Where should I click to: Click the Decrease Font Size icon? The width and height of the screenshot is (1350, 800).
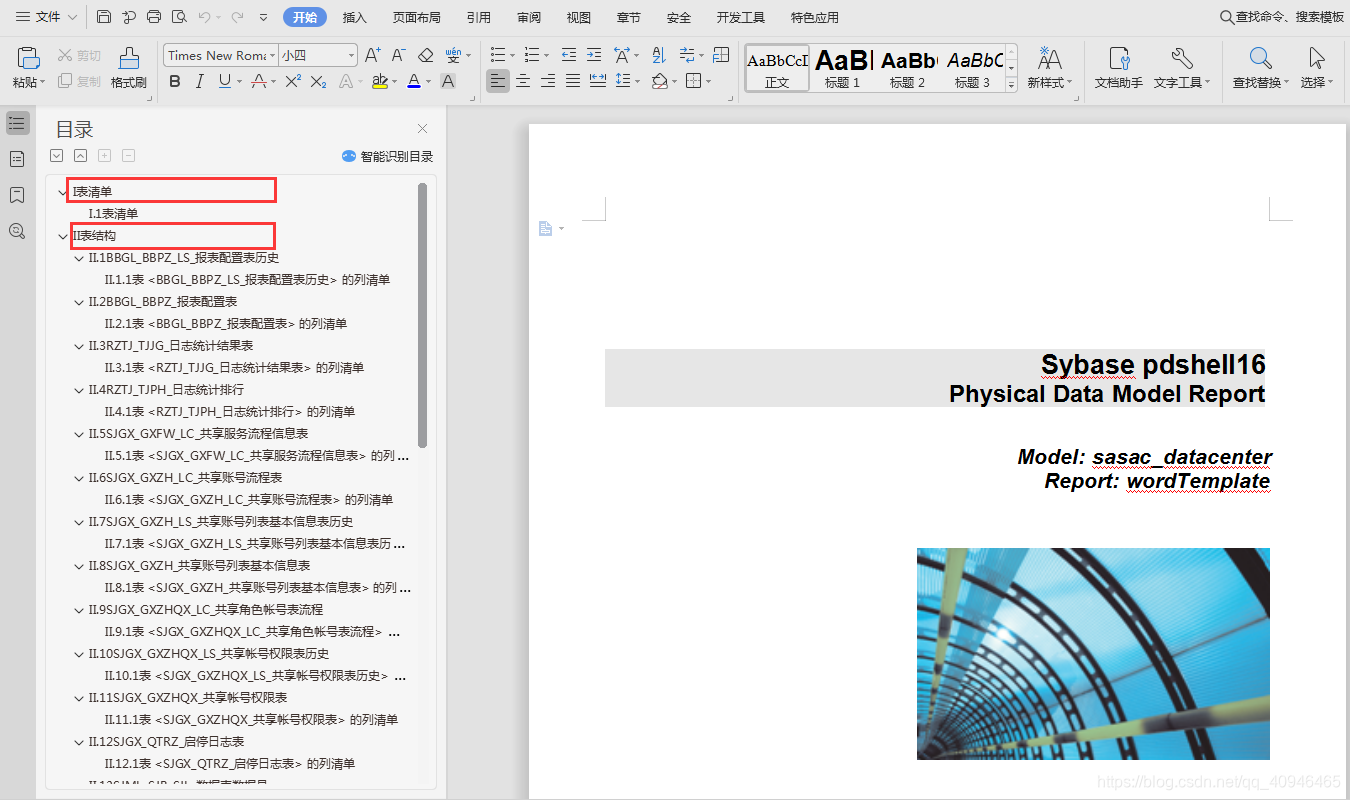398,55
